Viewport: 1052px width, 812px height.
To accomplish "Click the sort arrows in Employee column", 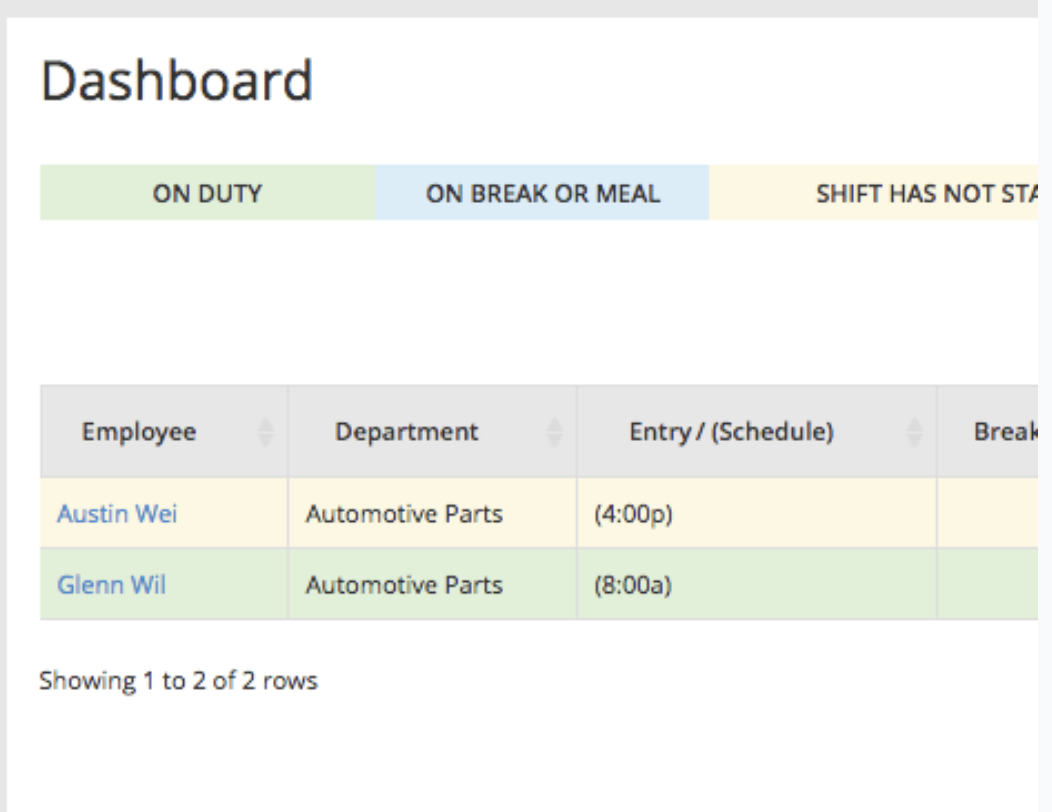I will coord(265,432).
